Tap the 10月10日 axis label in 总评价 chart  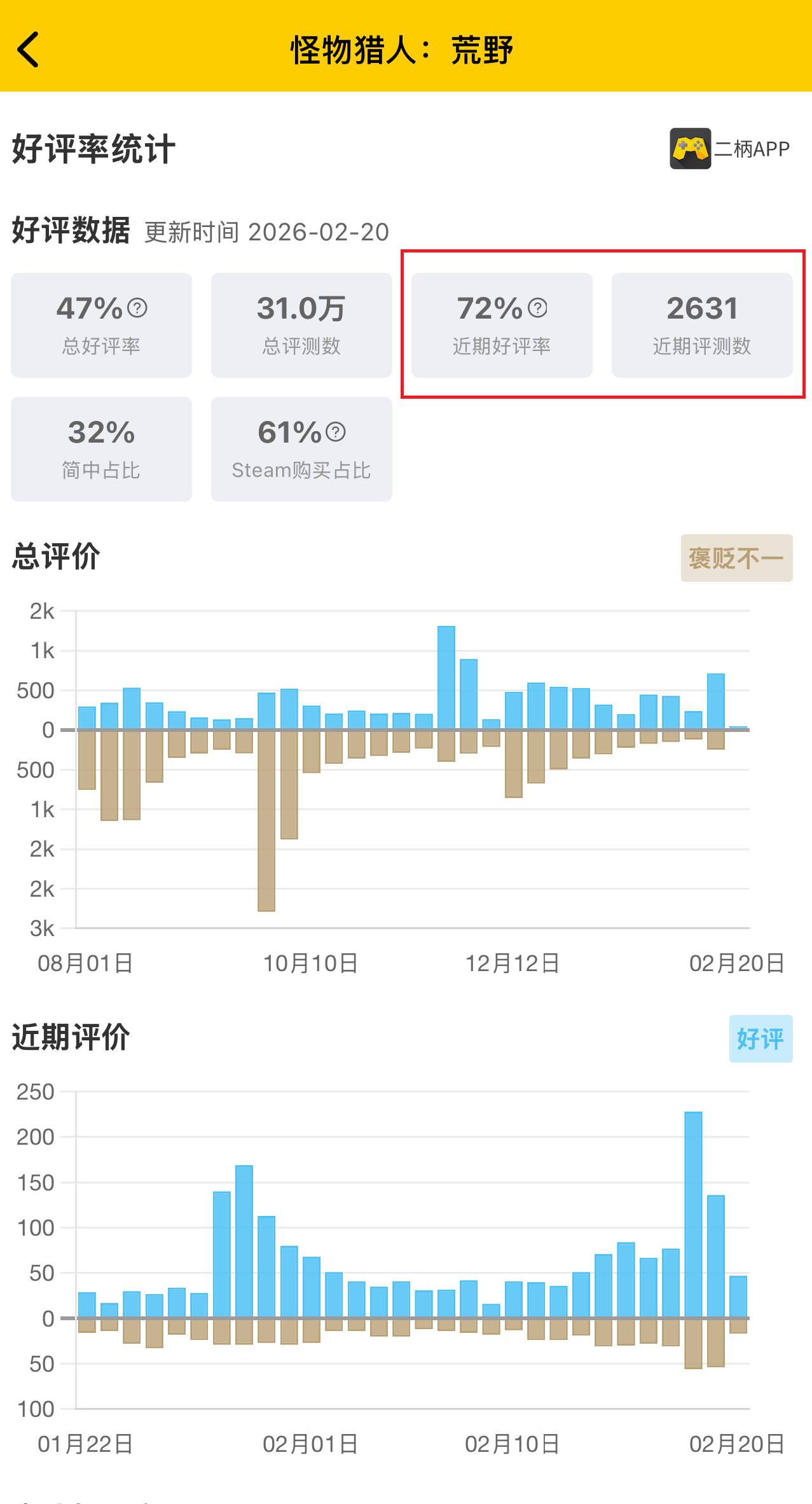310,963
